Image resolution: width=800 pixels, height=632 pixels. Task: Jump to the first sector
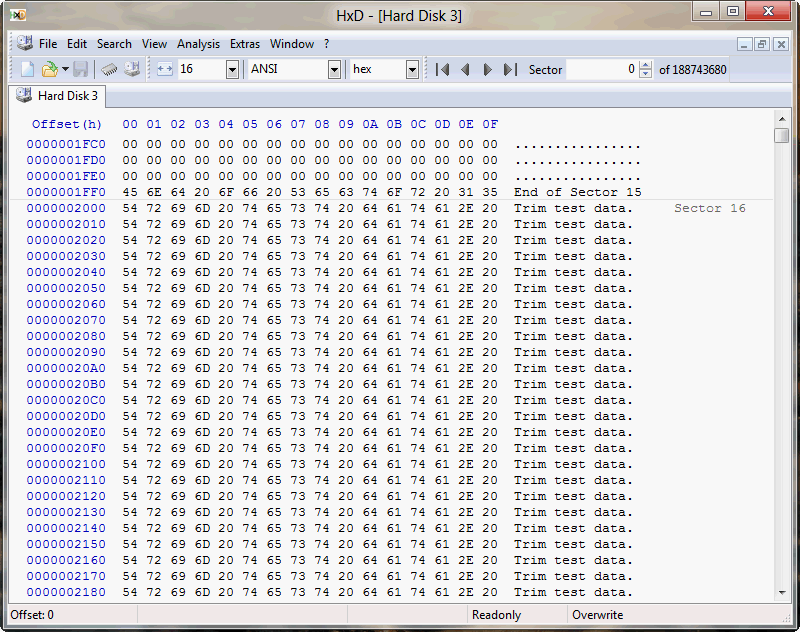[442, 69]
